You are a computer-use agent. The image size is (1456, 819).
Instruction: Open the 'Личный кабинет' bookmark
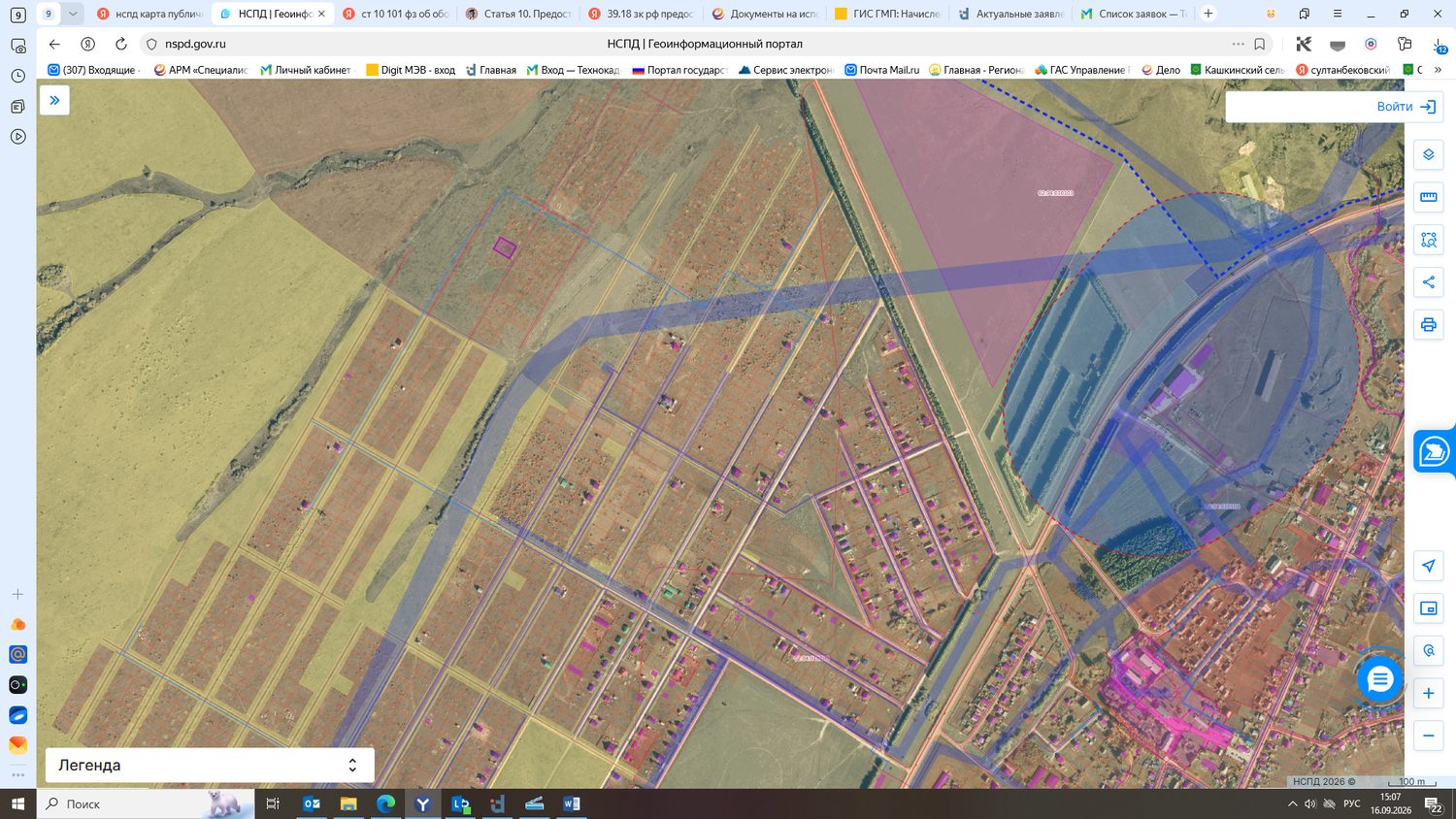point(305,70)
